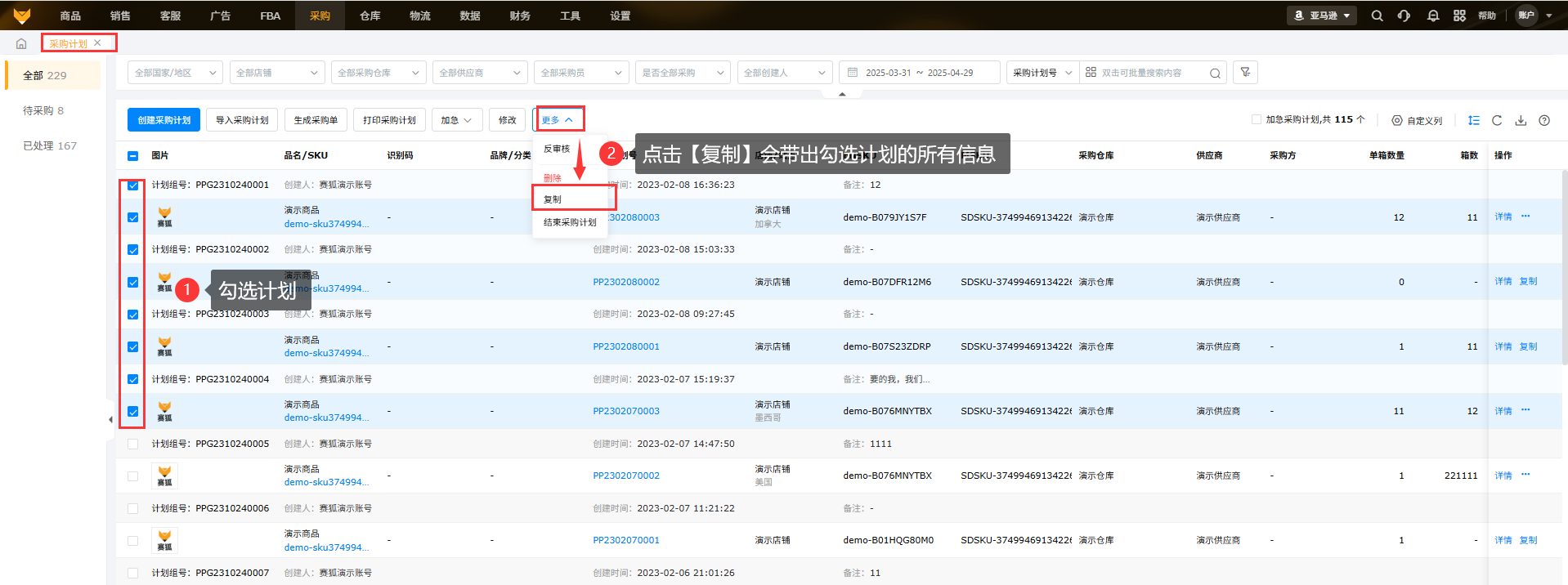
Task: Click the batch search grid icon
Action: point(1091,72)
